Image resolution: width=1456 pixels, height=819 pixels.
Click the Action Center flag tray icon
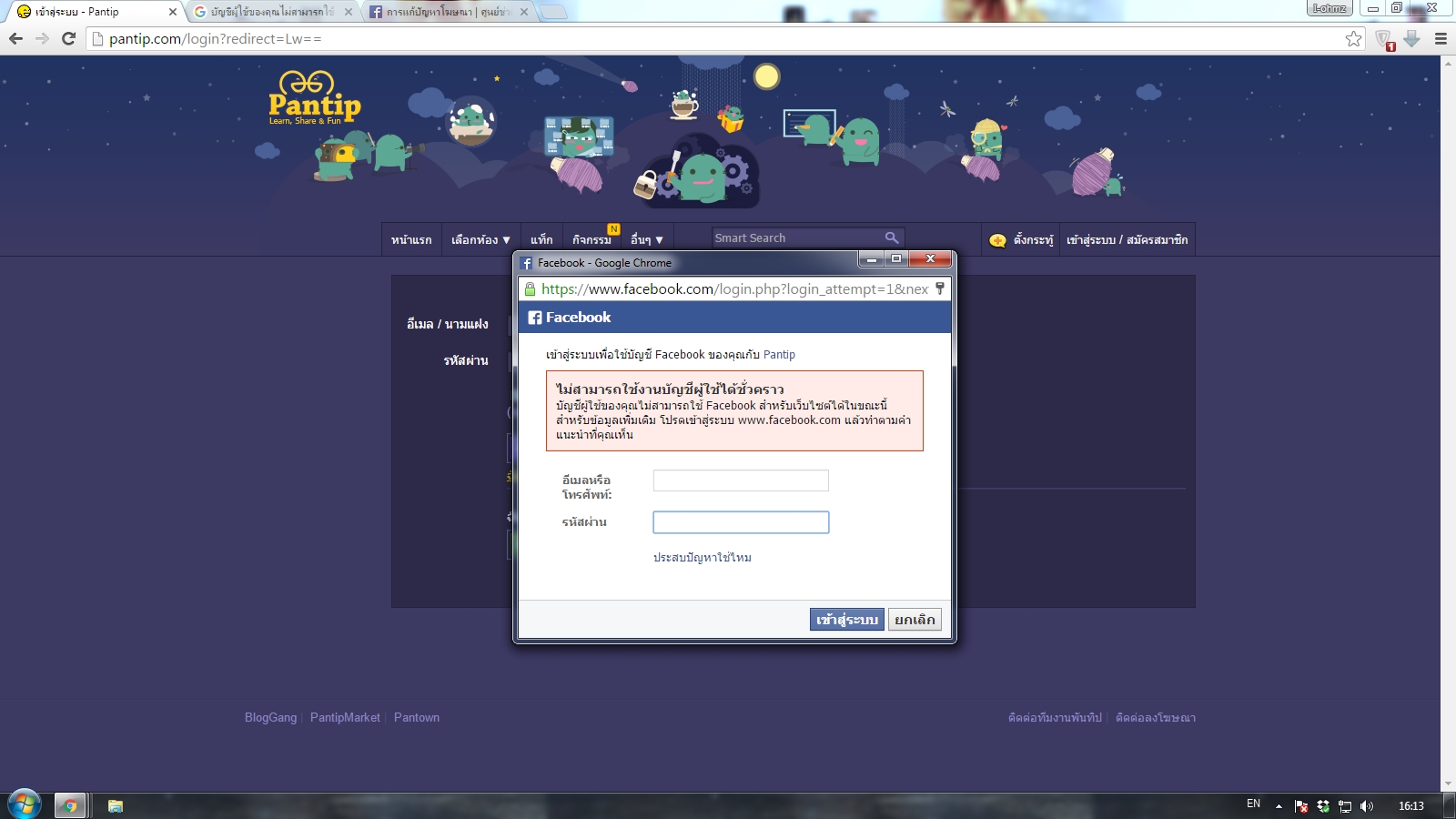tap(1301, 806)
